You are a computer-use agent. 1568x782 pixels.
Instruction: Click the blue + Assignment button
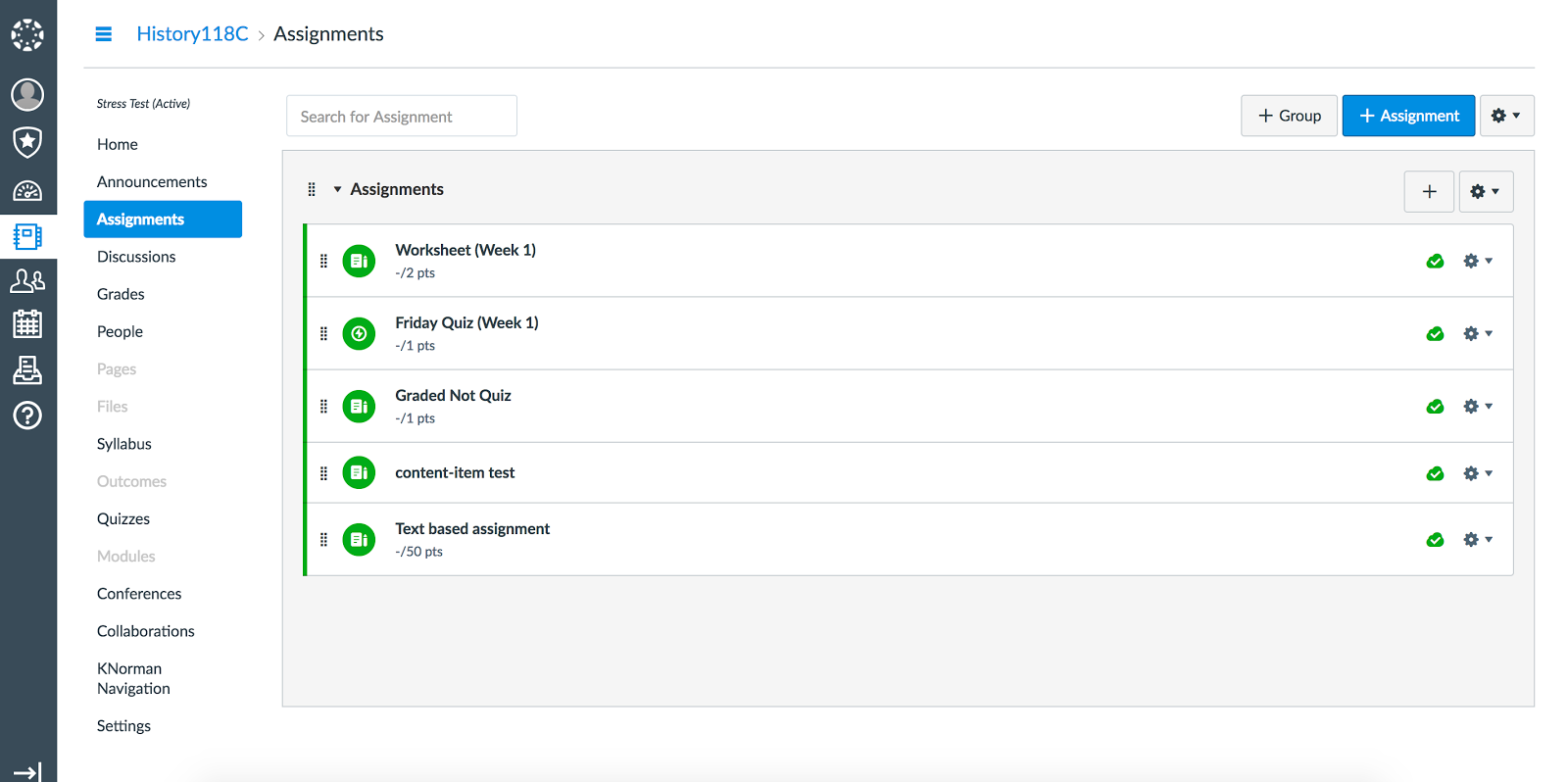pyautogui.click(x=1408, y=116)
